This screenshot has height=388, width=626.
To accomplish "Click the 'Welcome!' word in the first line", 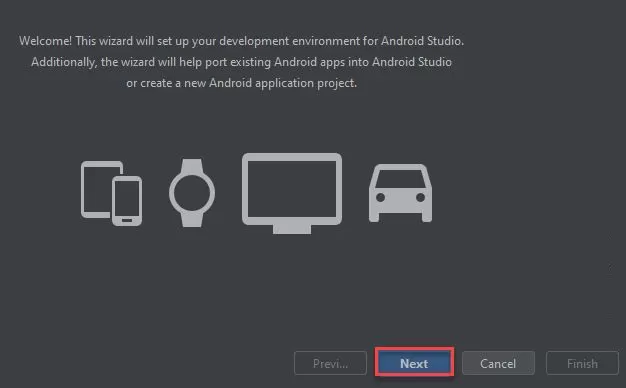I will (46, 41).
